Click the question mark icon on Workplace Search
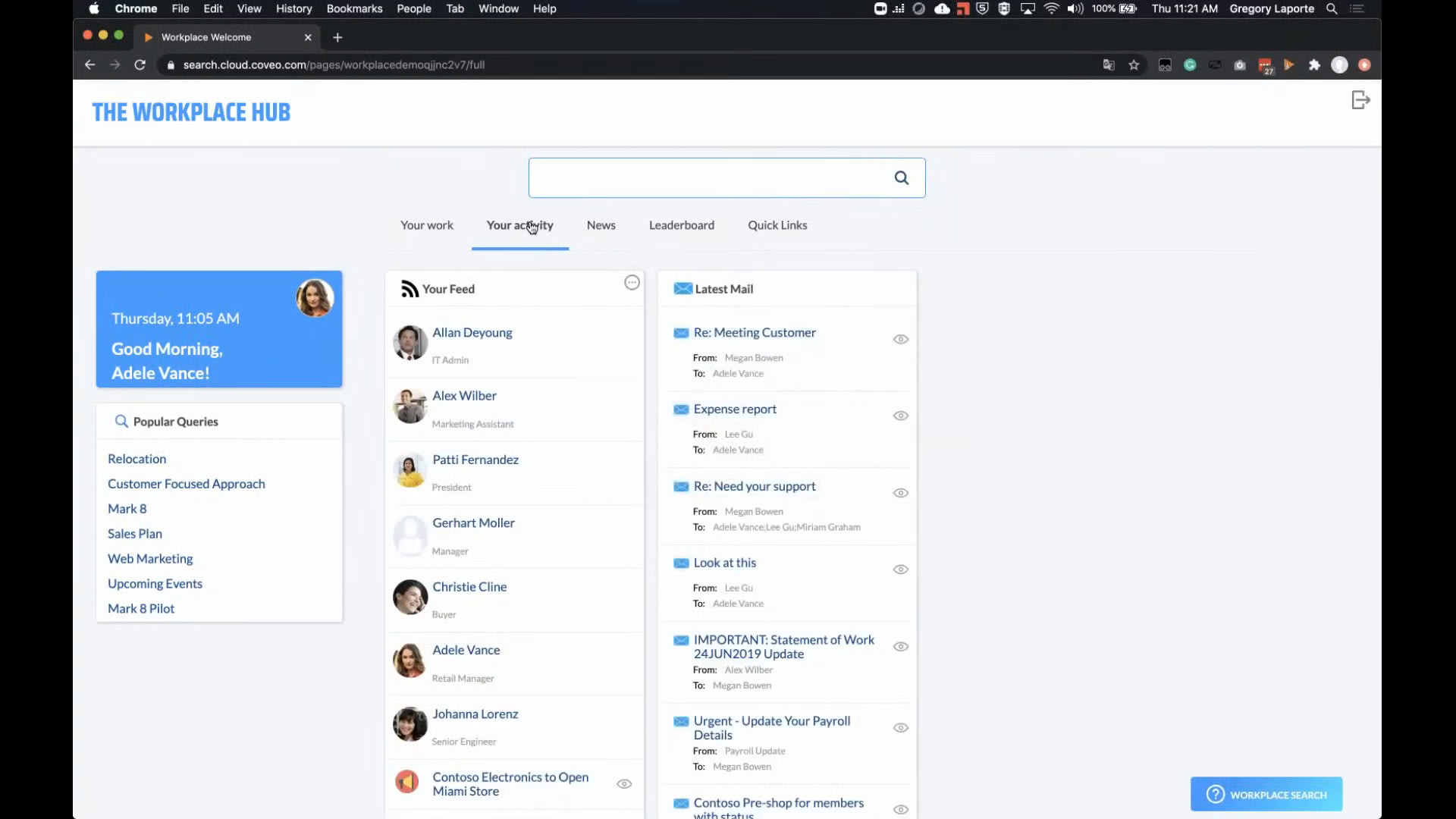 click(1215, 794)
